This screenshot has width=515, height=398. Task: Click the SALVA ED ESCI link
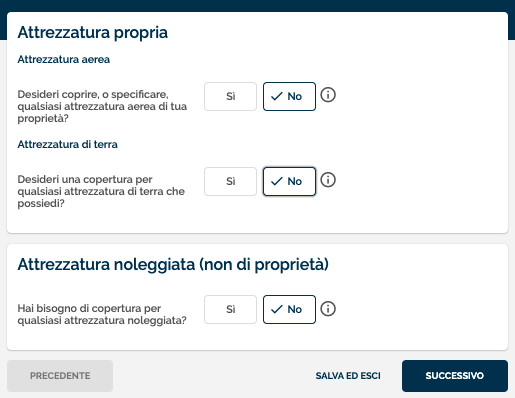click(x=348, y=376)
